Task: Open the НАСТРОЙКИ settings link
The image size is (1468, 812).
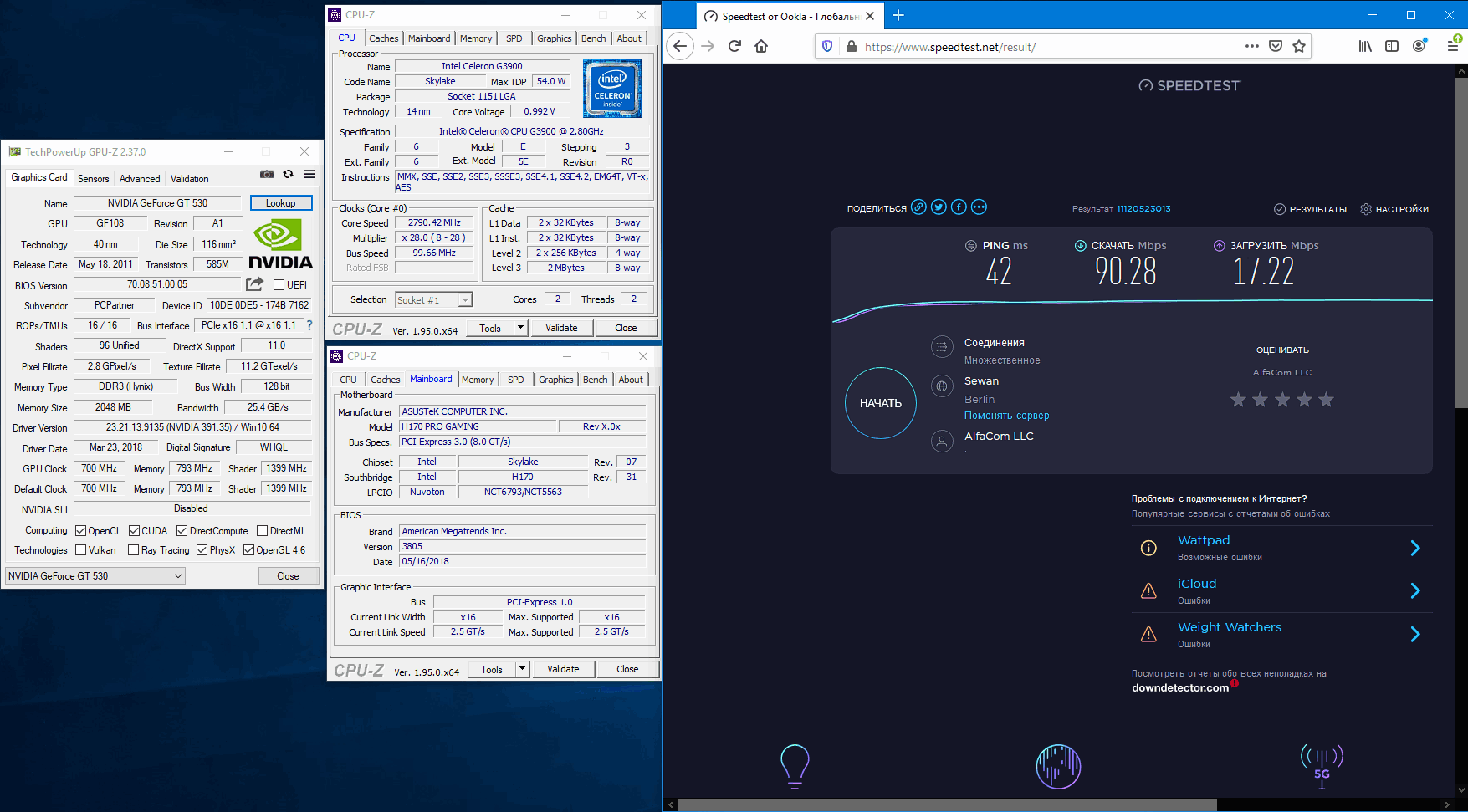Action: (x=1394, y=209)
